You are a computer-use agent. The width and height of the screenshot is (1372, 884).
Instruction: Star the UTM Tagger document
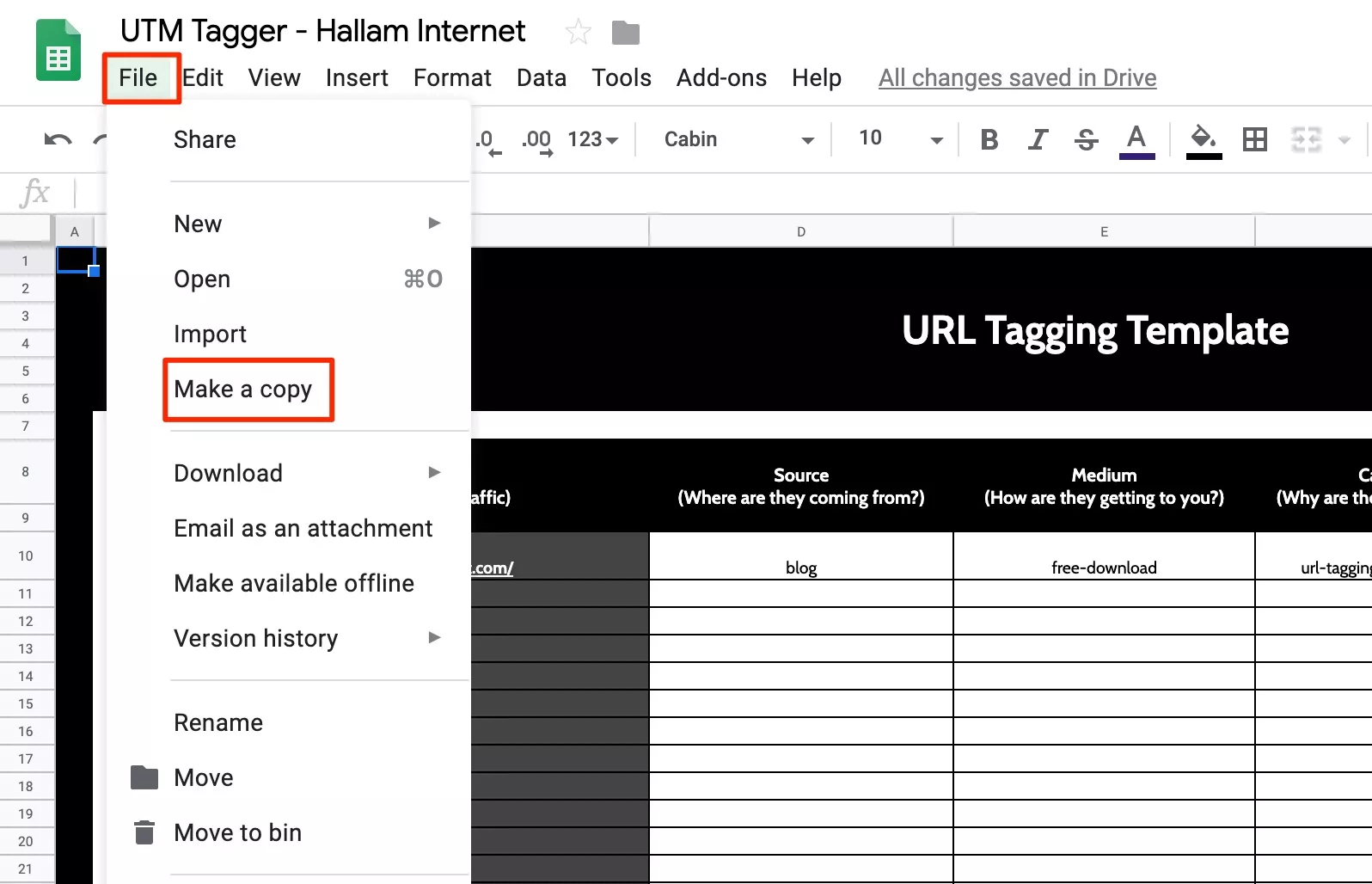579,33
